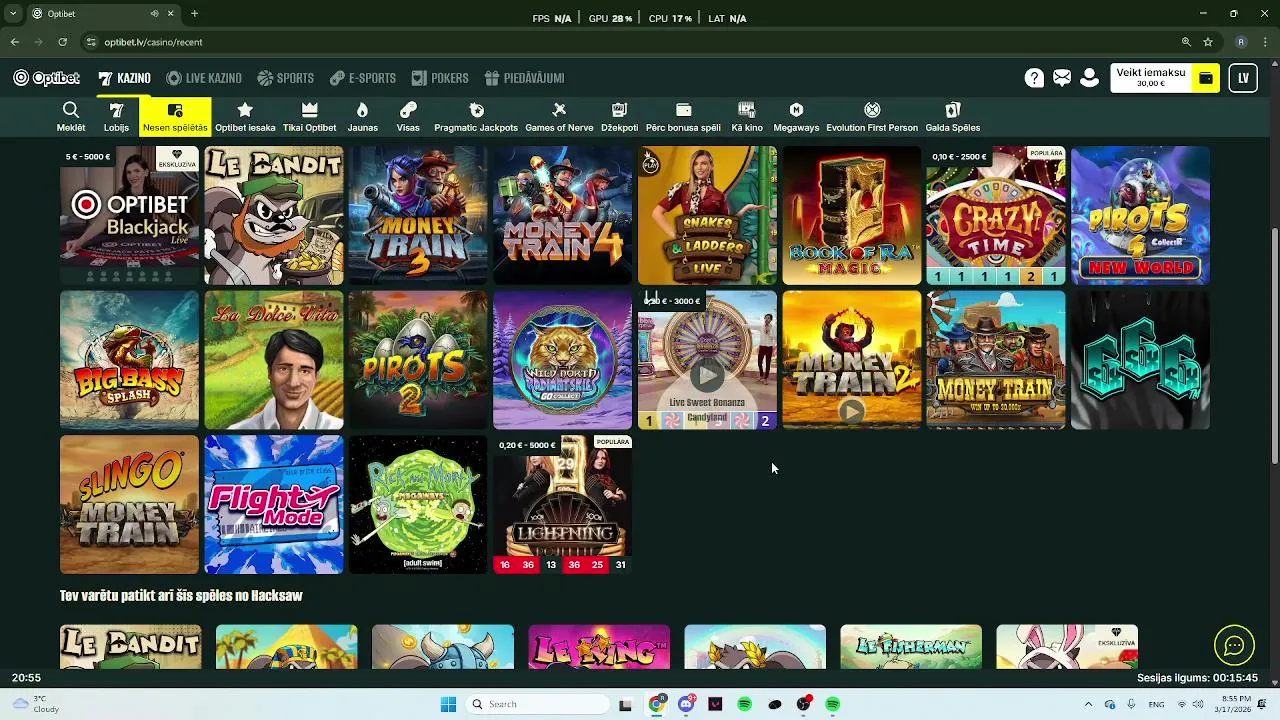Open a new browser tab
This screenshot has height=720, width=1280.
pos(194,13)
